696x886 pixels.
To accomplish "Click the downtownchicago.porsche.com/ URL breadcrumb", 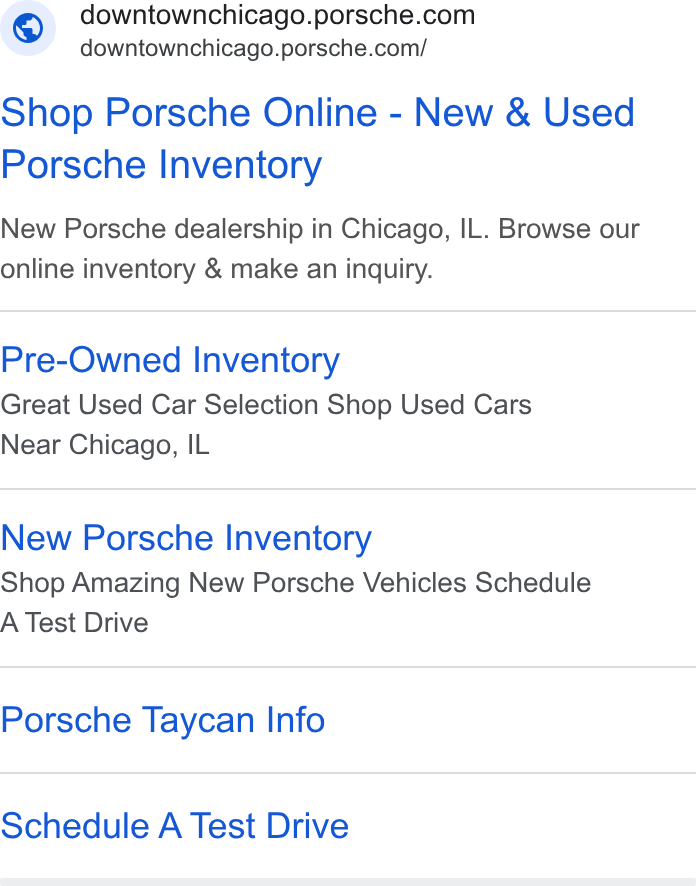I will click(253, 49).
